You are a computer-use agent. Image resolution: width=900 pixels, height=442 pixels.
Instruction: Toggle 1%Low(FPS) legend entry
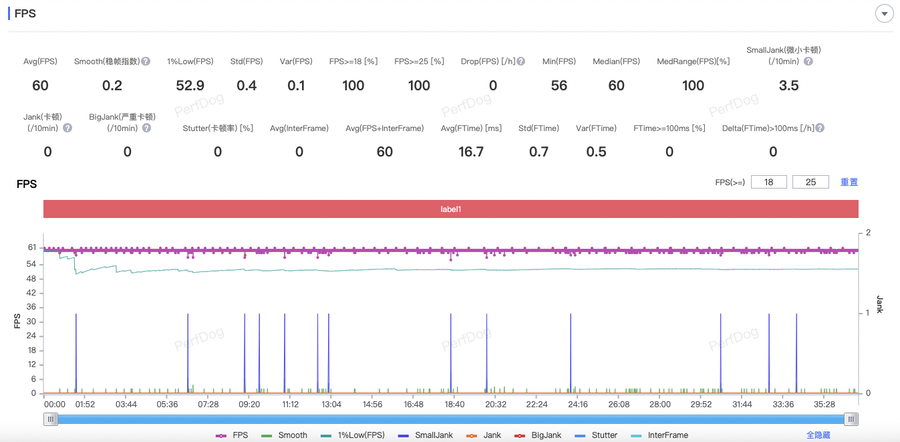pos(352,436)
